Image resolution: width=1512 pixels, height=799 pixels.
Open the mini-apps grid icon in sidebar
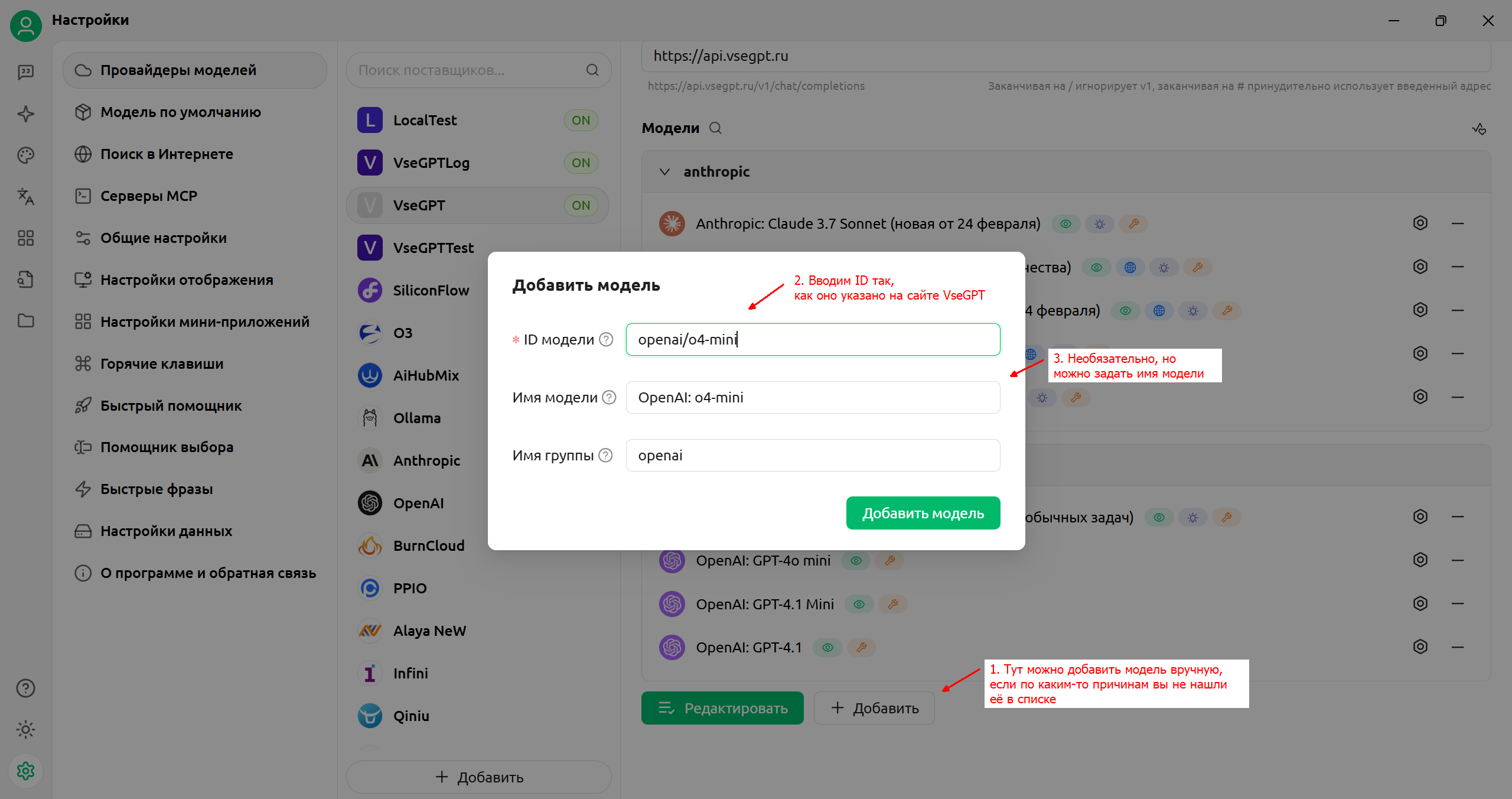tap(25, 238)
